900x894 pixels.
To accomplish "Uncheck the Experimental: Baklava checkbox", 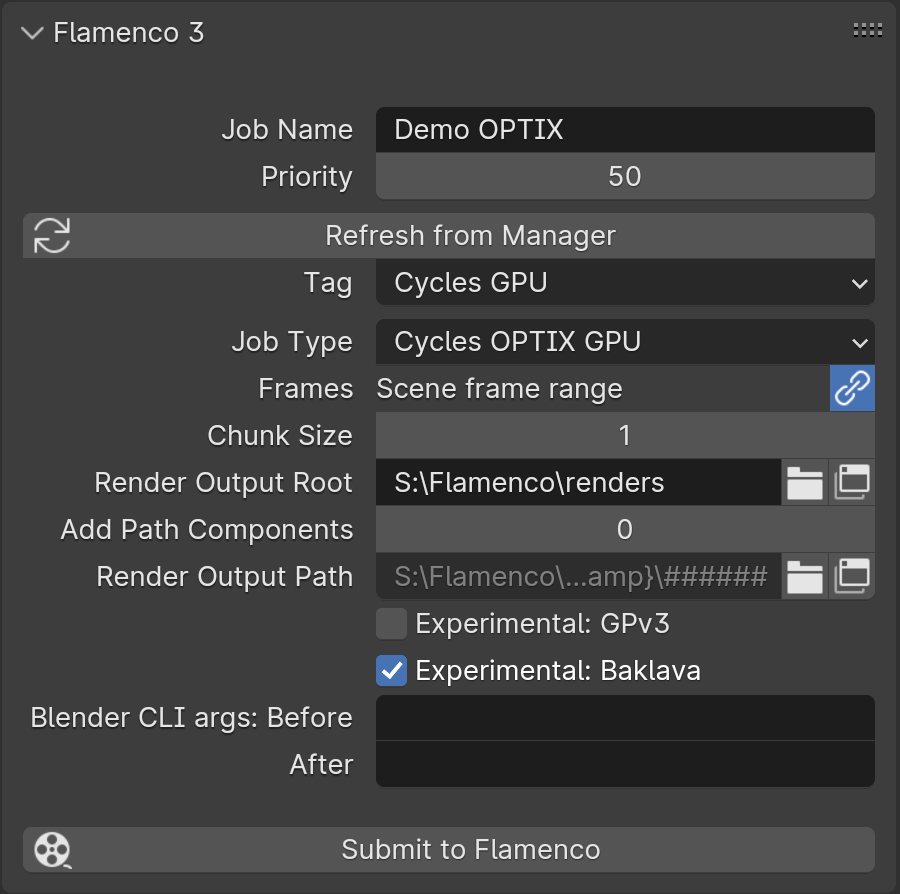I will (392, 671).
